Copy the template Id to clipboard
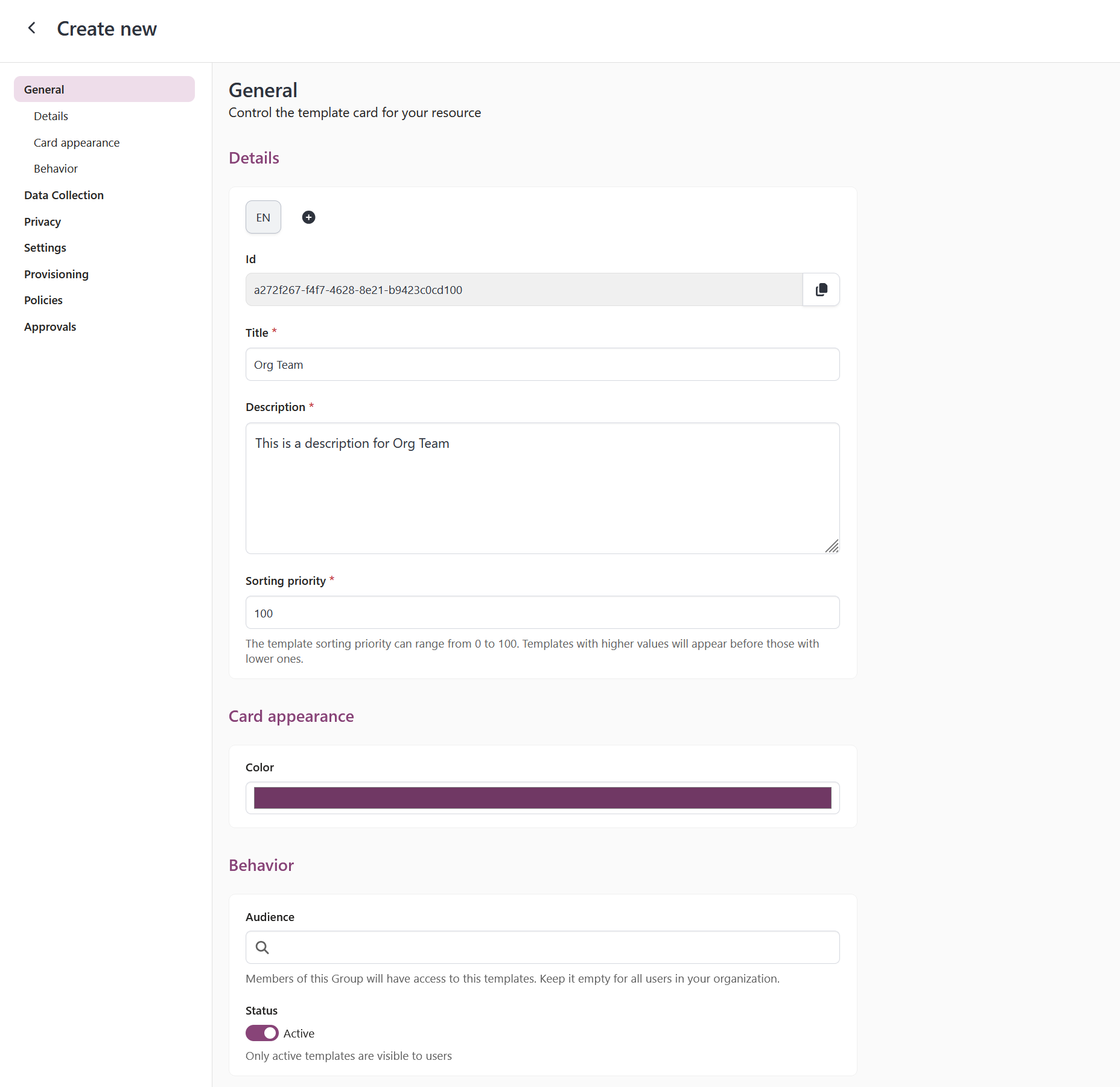The image size is (1120, 1087). pyautogui.click(x=821, y=290)
